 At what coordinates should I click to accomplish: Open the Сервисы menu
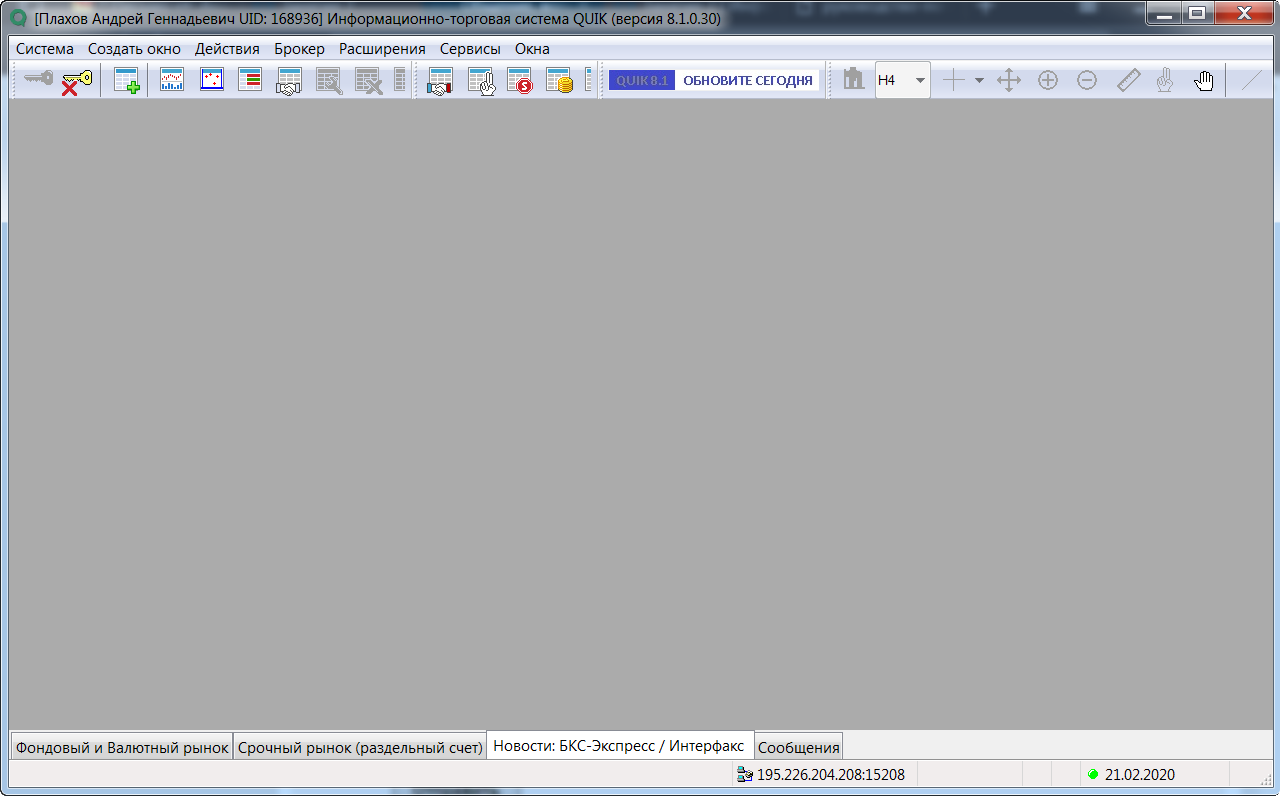pos(470,48)
